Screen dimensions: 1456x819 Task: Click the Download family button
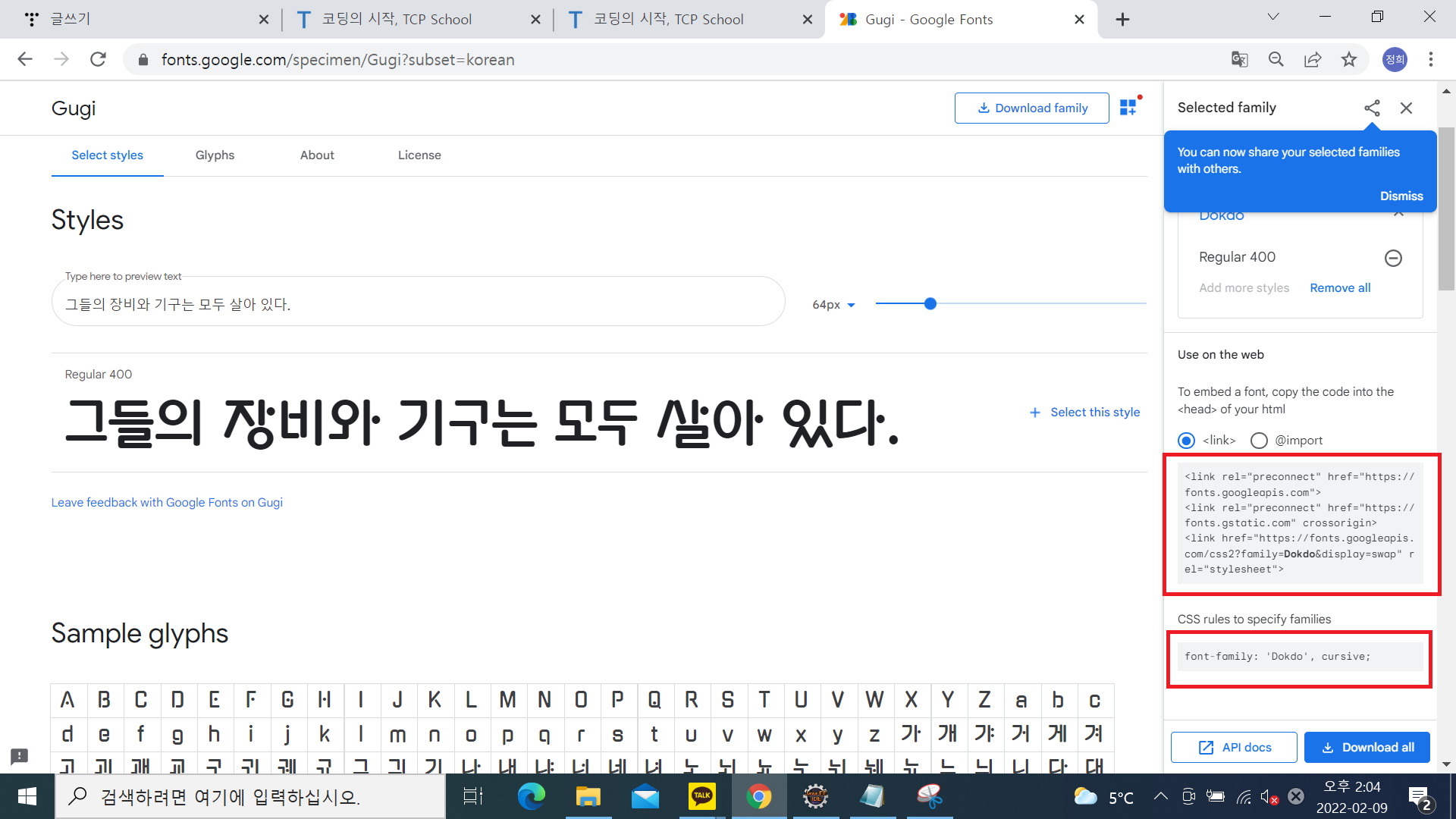pos(1031,108)
